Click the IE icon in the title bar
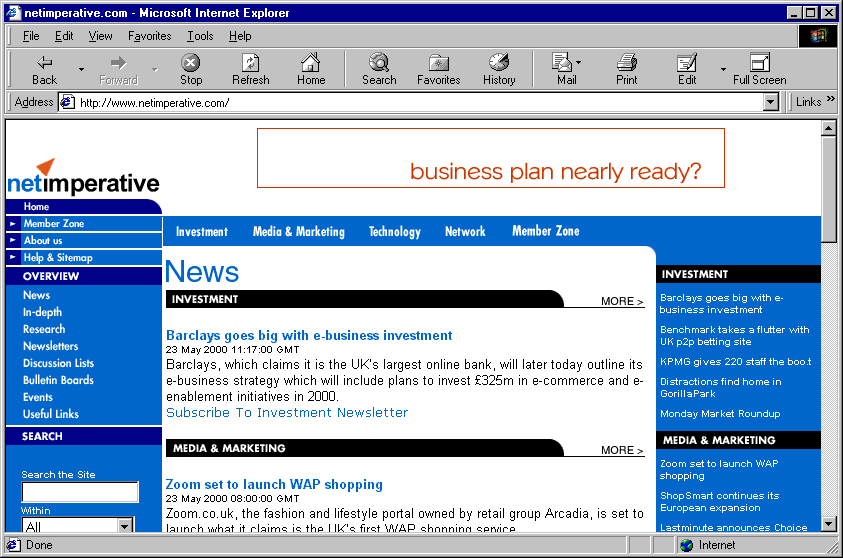This screenshot has height=558, width=843. click(13, 12)
